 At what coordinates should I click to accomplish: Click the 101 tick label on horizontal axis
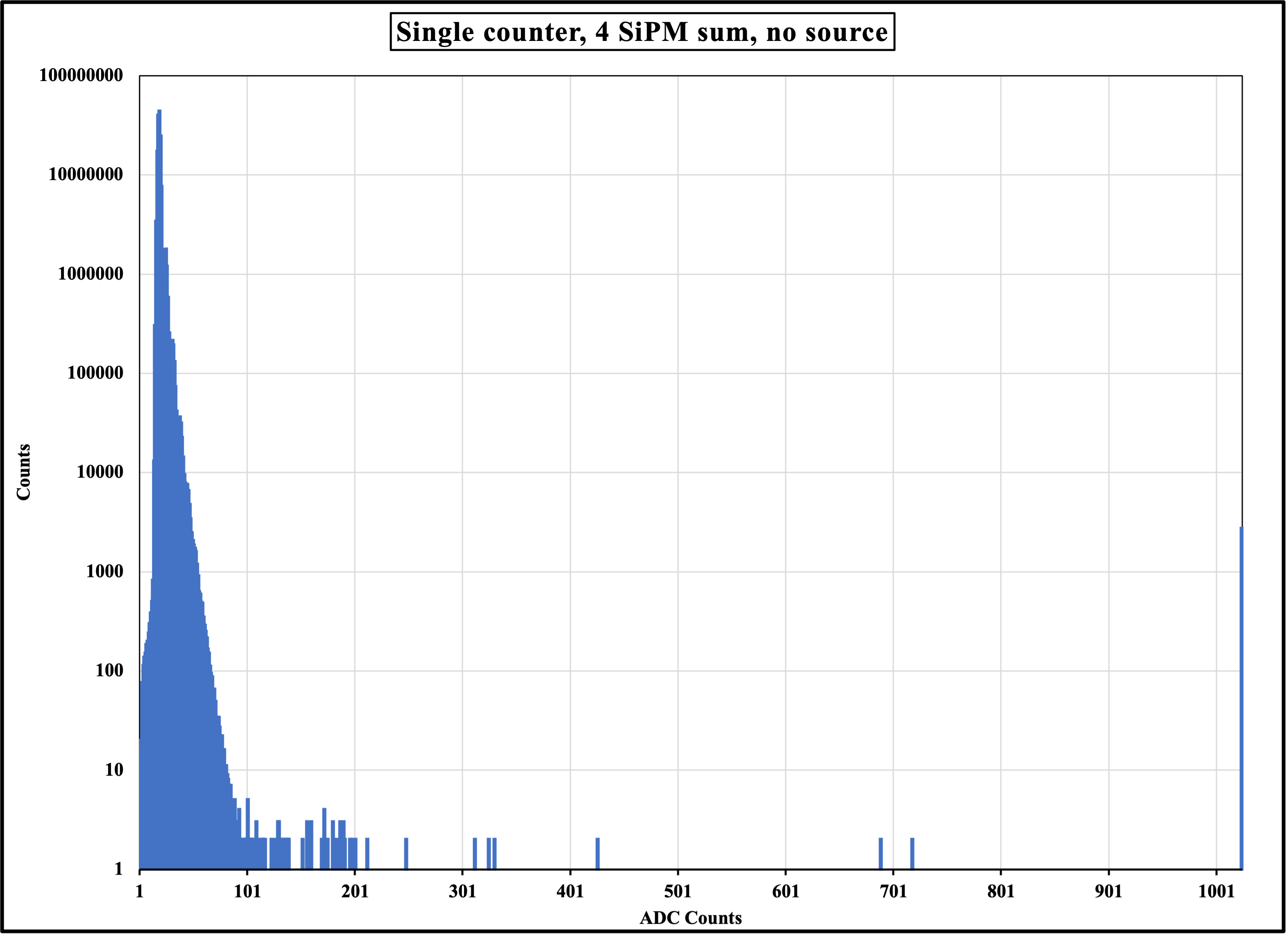[247, 891]
